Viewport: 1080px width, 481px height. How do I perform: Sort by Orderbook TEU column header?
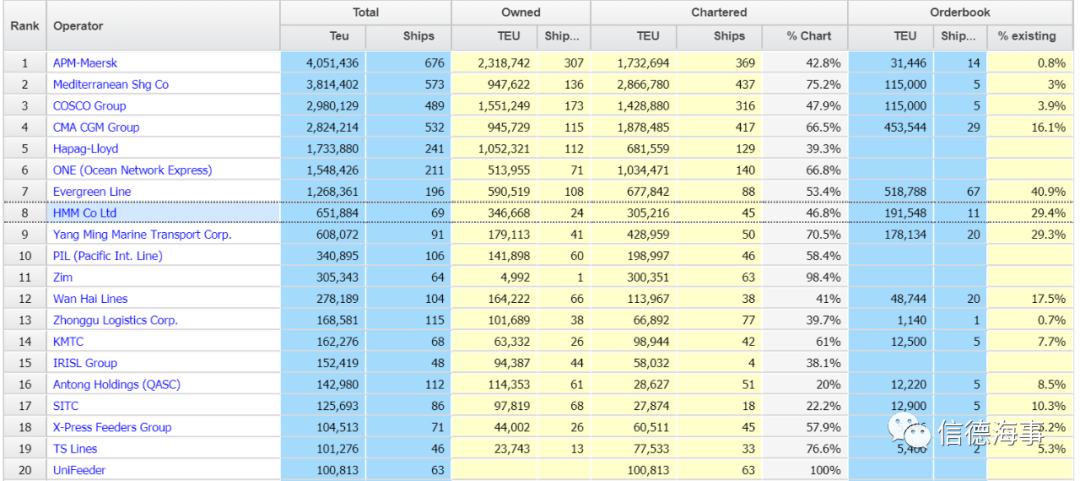click(x=891, y=37)
